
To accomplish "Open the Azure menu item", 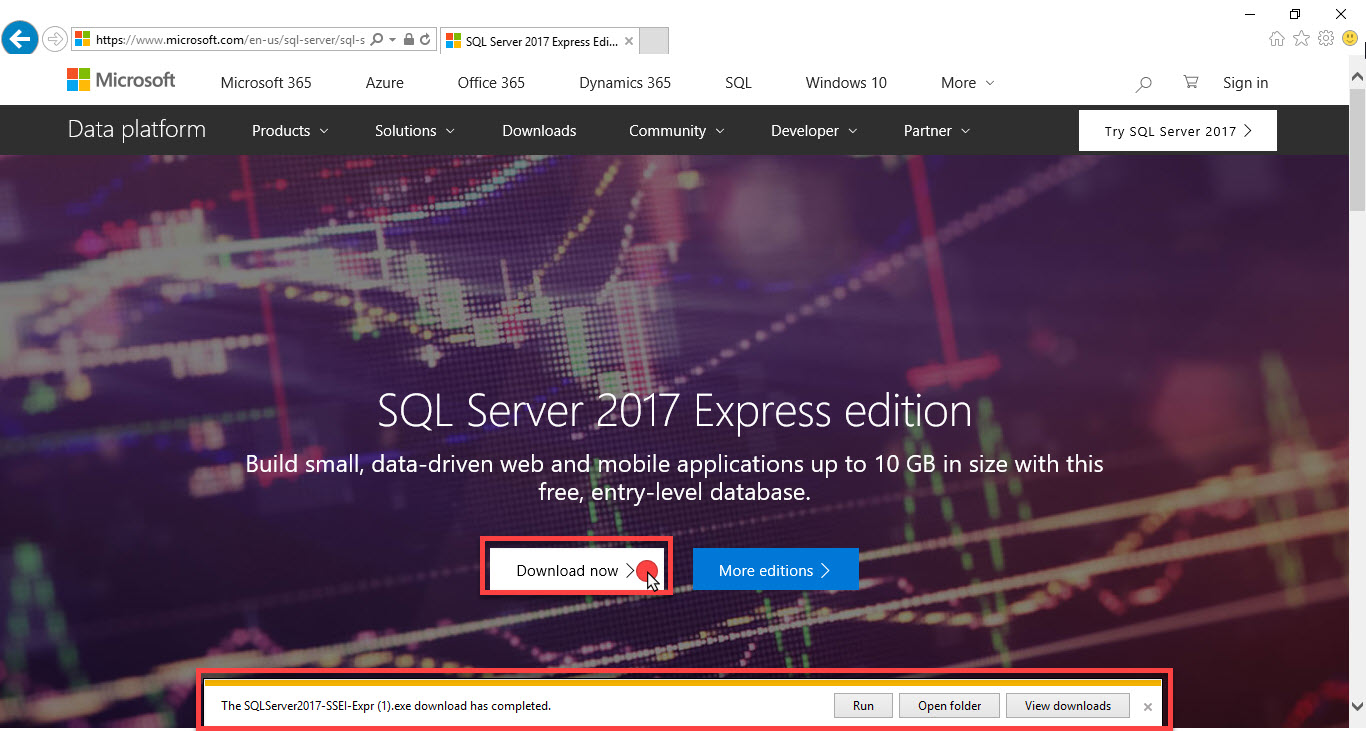I will pos(384,83).
